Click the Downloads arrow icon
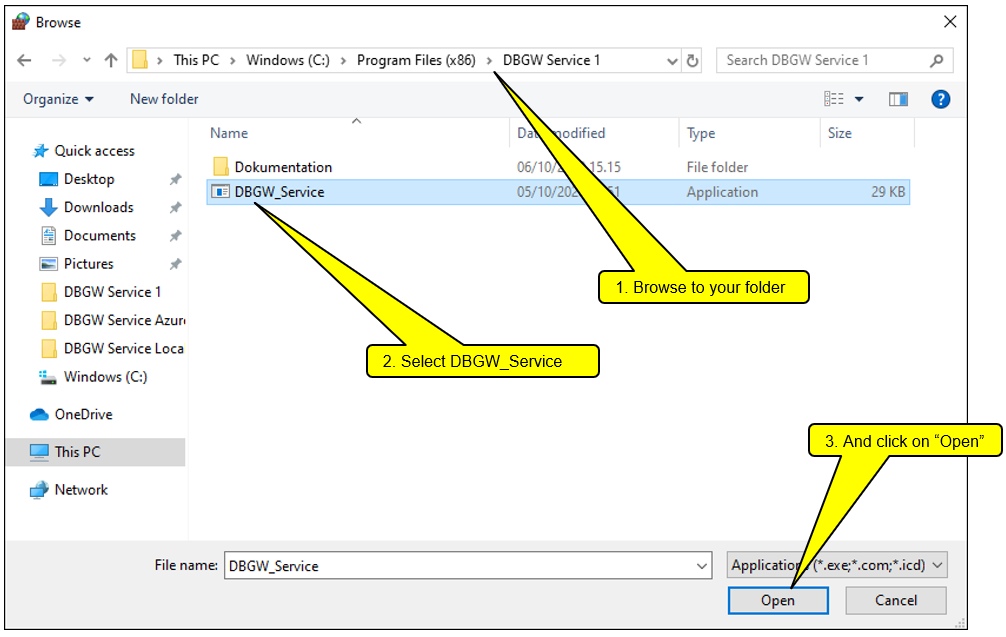The height and width of the screenshot is (637, 1006). point(49,208)
